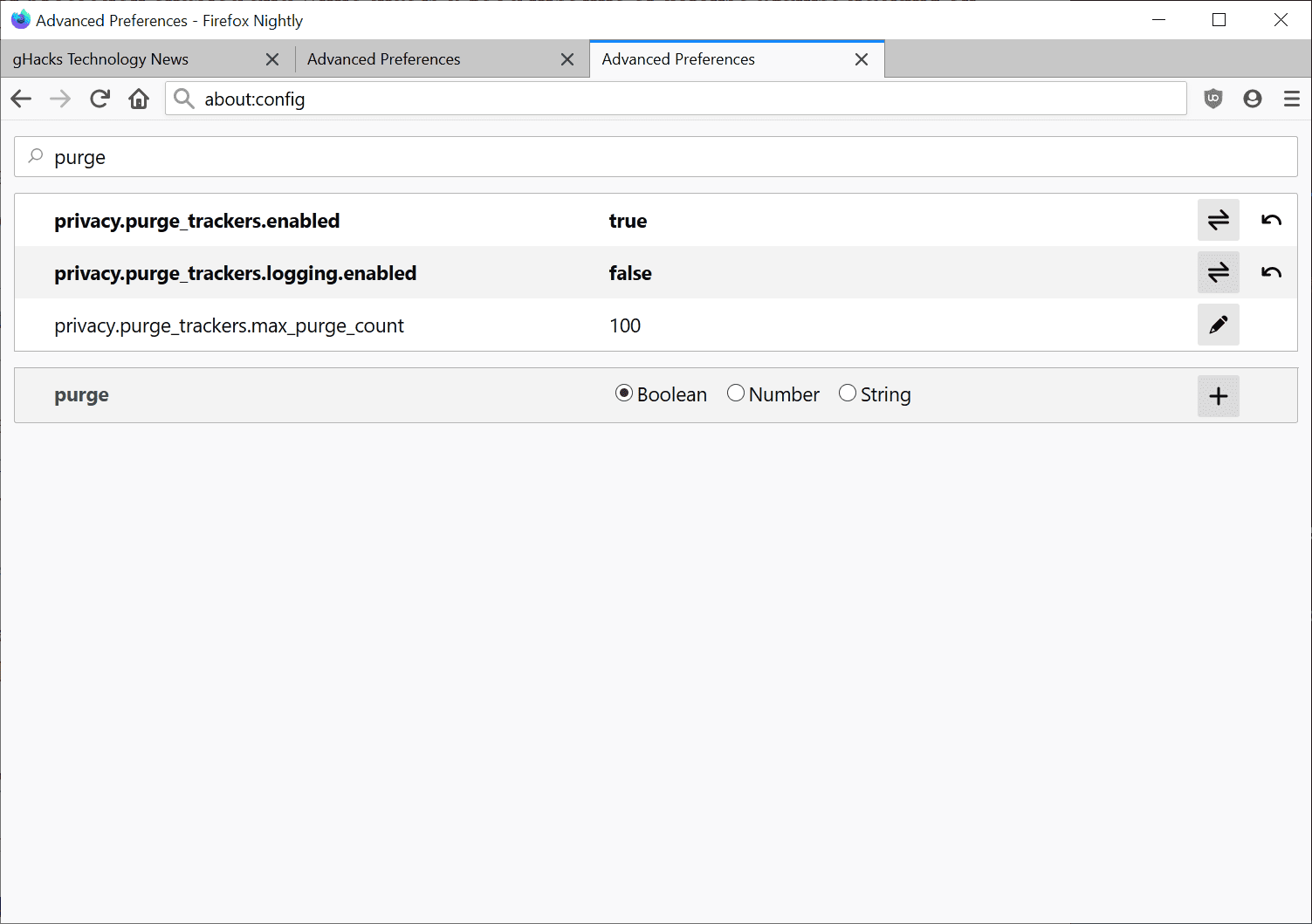Toggle privacy.purge_trackers.enabled value
Screen dimensions: 1312x924
(1219, 220)
